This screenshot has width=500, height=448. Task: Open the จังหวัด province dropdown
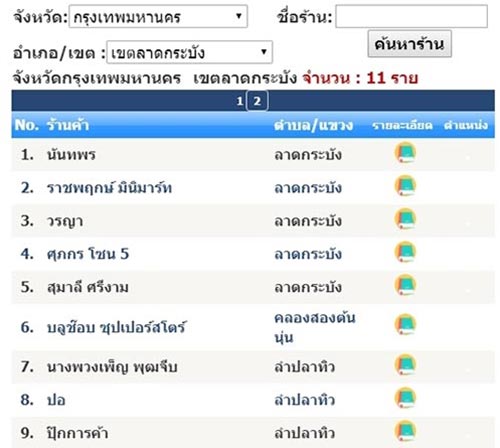(158, 16)
